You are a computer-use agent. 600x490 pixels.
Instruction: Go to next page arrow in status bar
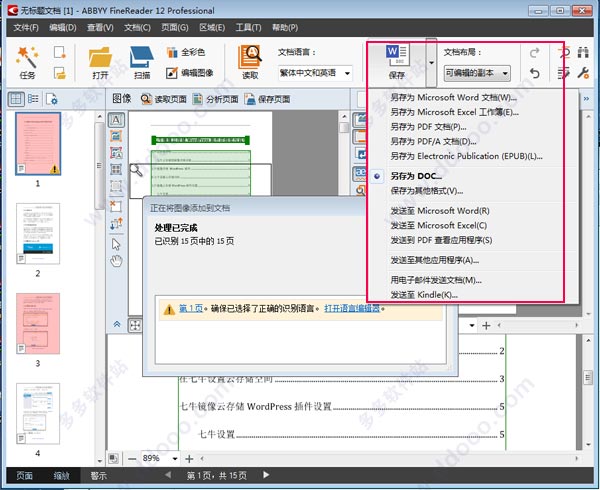click(266, 475)
